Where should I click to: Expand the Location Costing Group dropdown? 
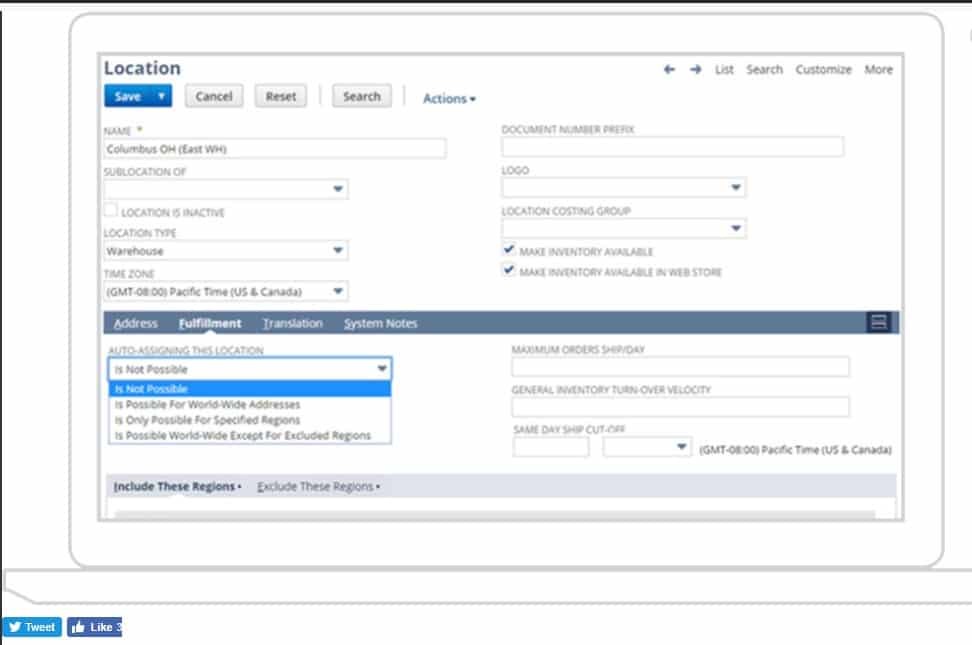tap(736, 229)
